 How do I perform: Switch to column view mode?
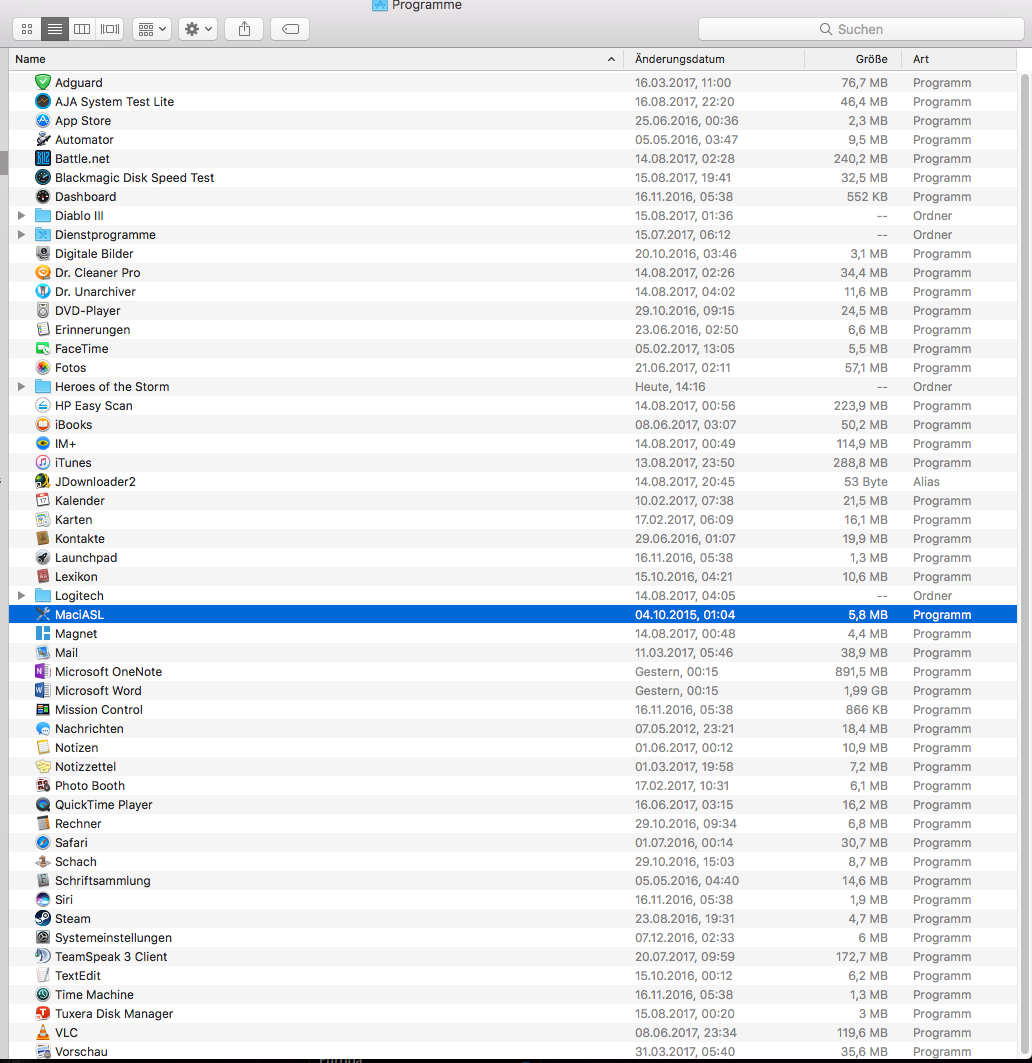coord(82,29)
